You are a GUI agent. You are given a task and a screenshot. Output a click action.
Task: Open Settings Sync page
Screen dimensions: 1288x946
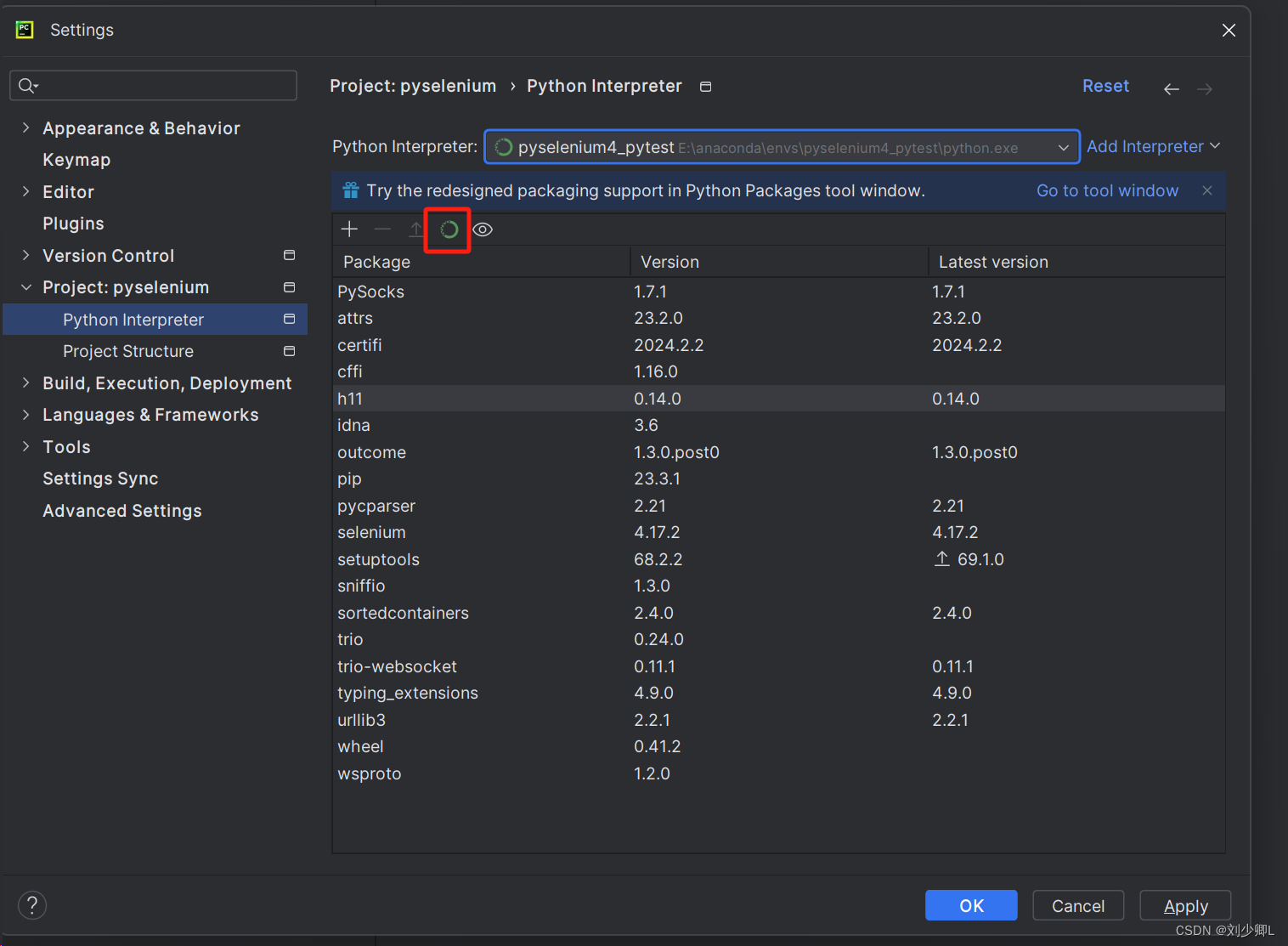[x=100, y=479]
